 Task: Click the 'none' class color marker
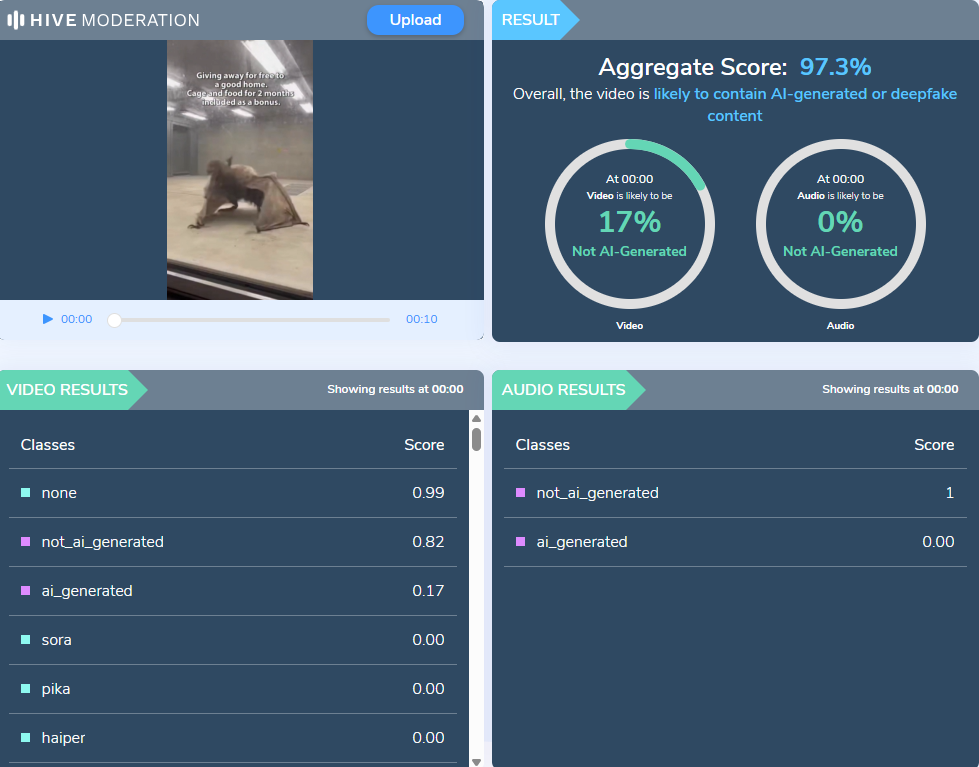coord(25,493)
